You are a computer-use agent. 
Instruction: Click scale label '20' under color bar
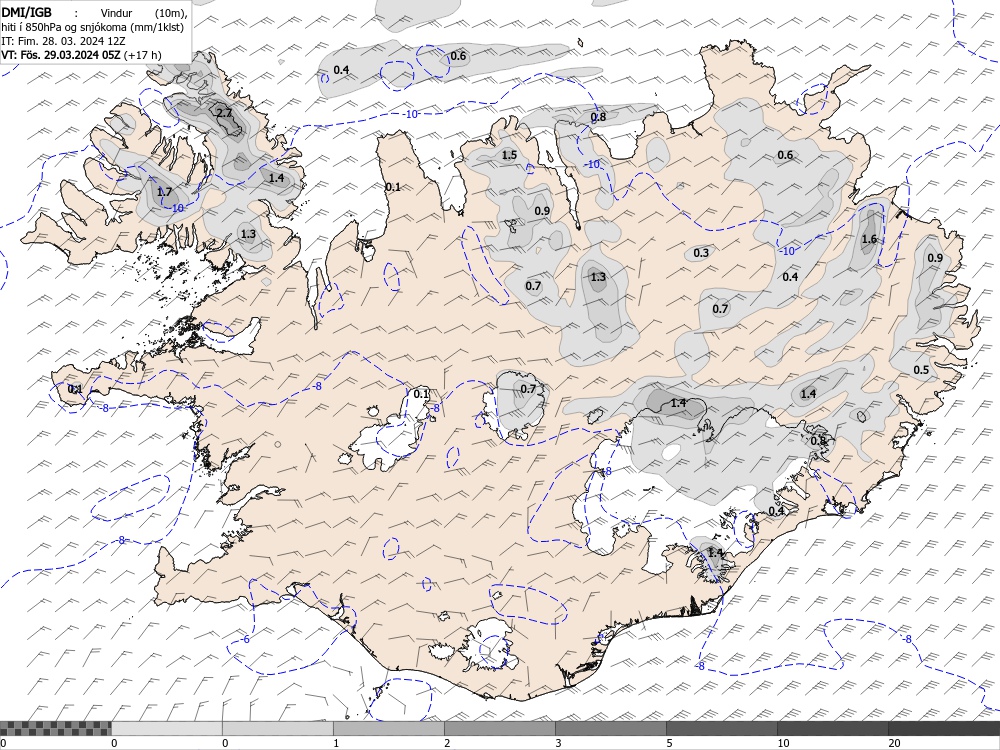(893, 743)
